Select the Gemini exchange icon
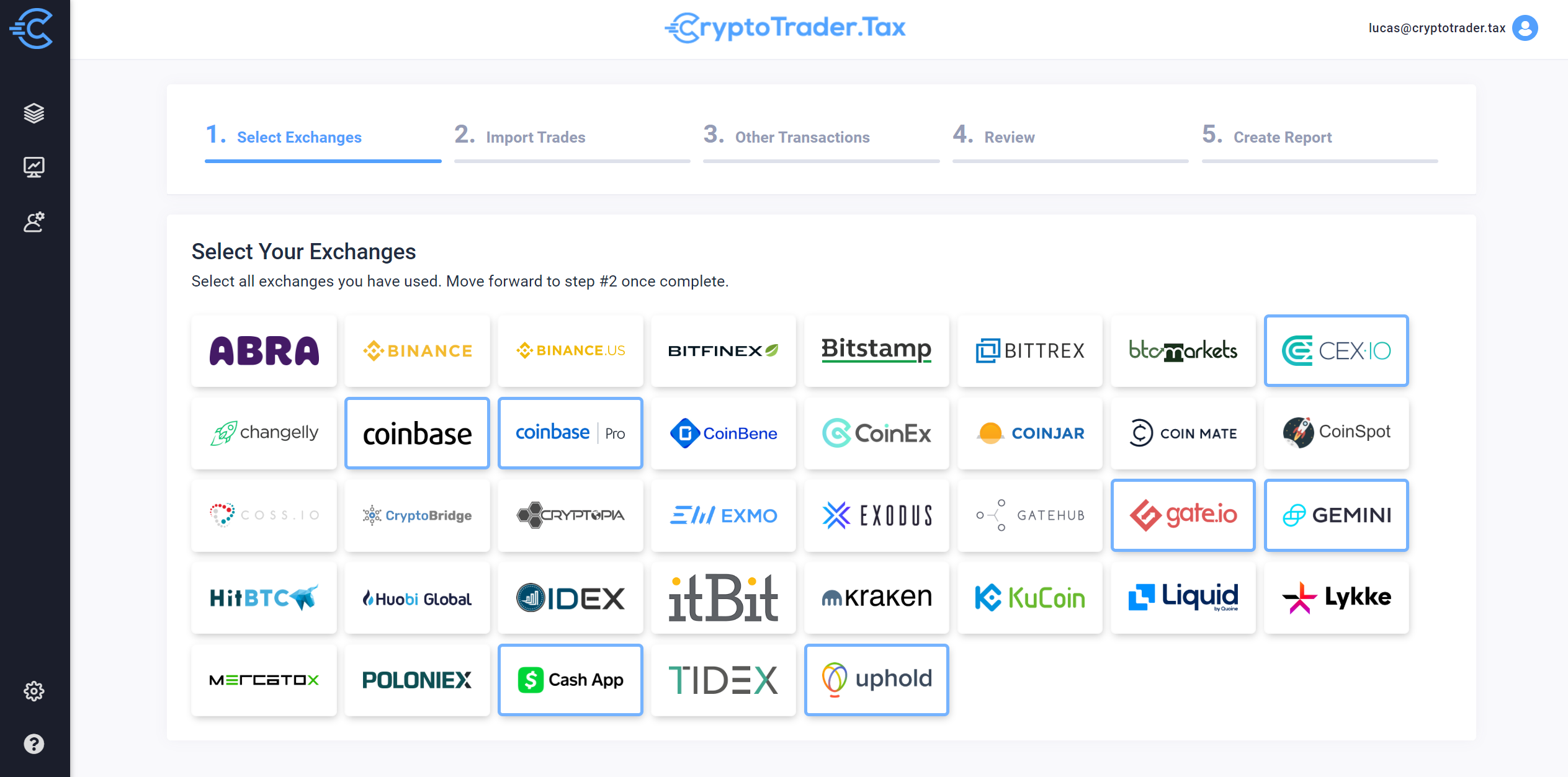 (x=1336, y=514)
